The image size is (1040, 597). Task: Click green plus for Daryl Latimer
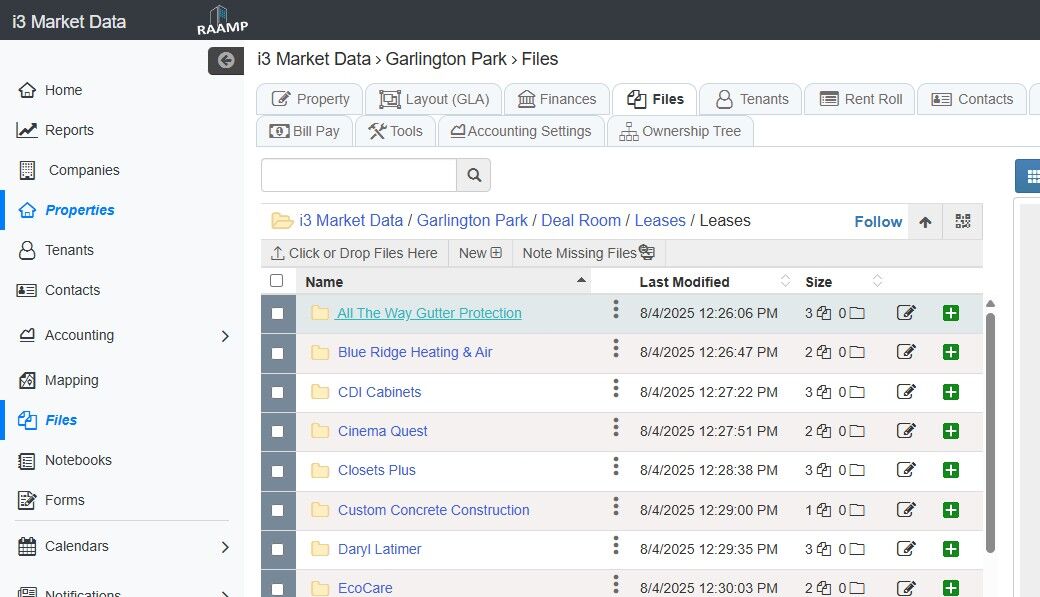950,549
